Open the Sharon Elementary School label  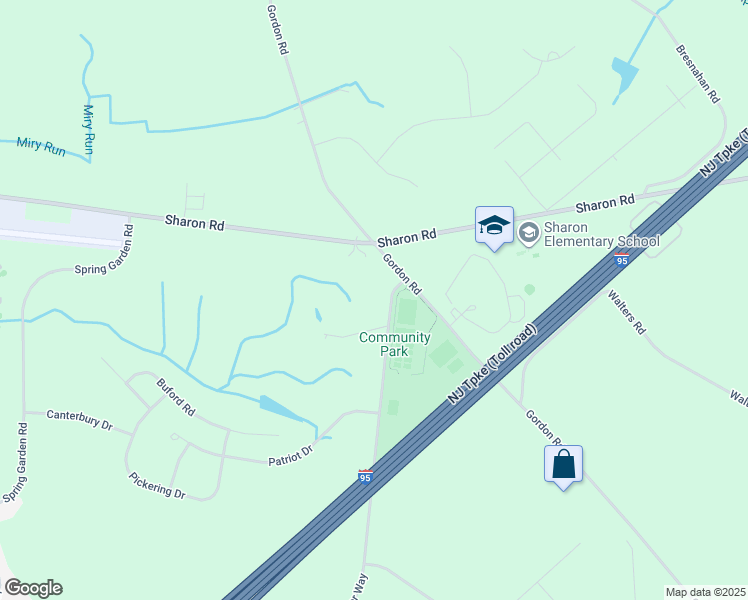tap(602, 234)
